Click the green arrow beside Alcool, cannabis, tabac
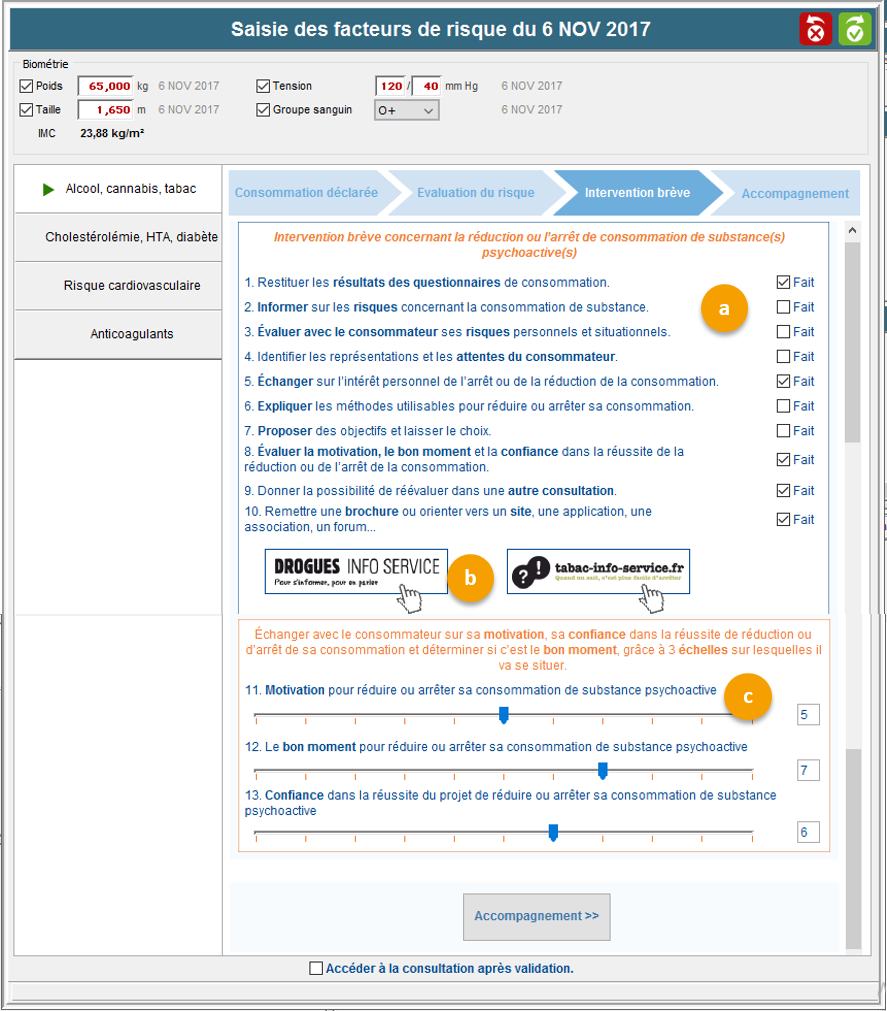Image resolution: width=887 pixels, height=1011 pixels. pos(48,189)
